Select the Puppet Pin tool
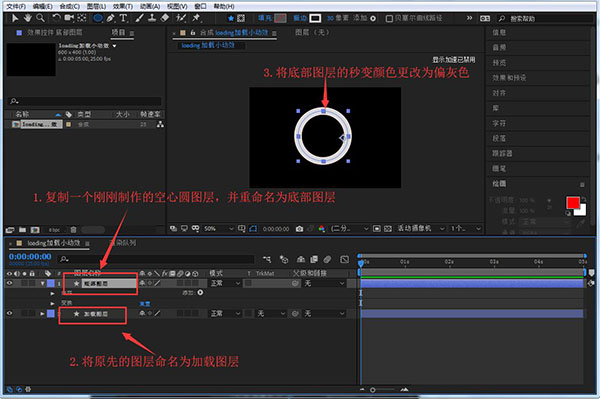This screenshot has width=600, height=399. pos(196,18)
